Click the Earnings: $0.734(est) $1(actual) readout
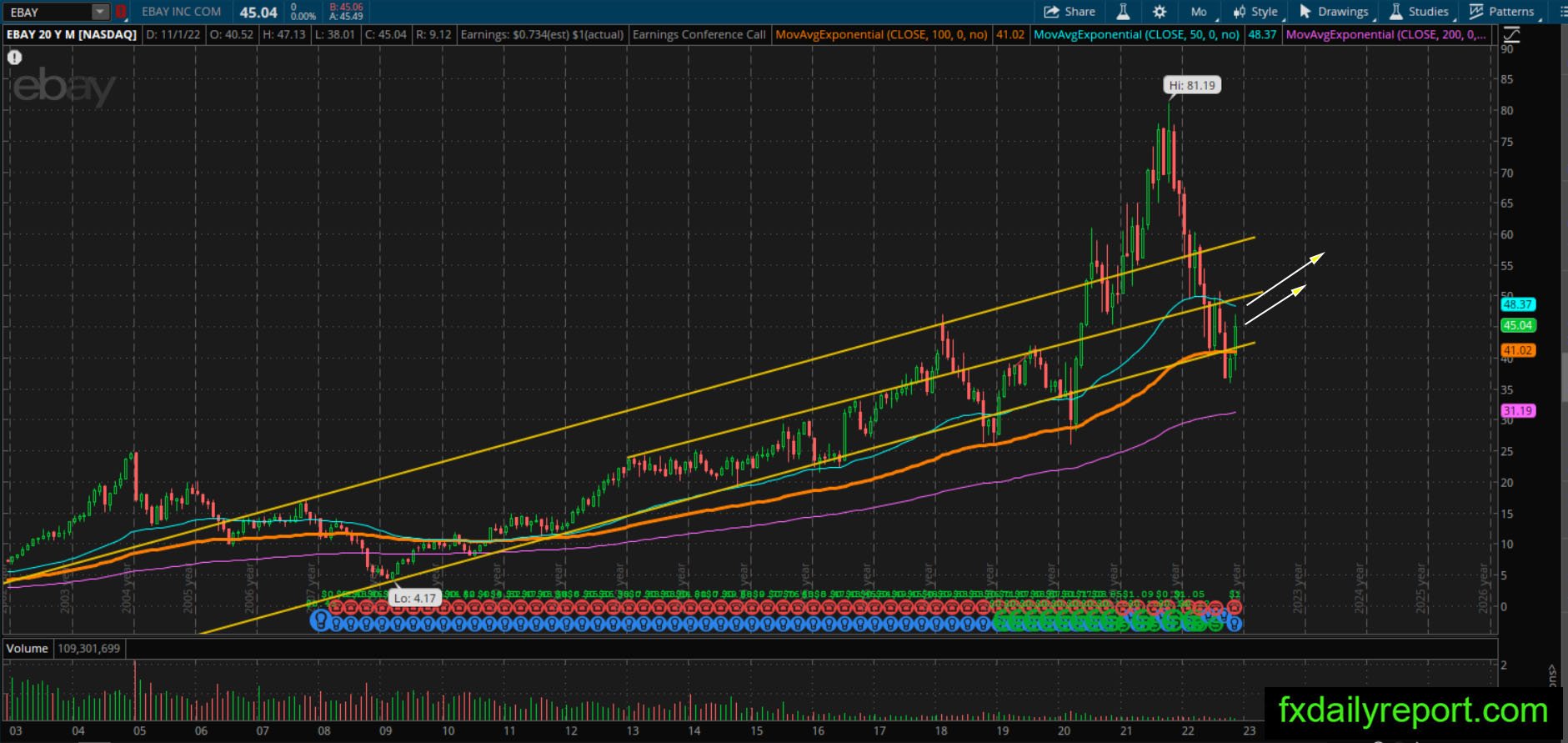 tap(542, 35)
